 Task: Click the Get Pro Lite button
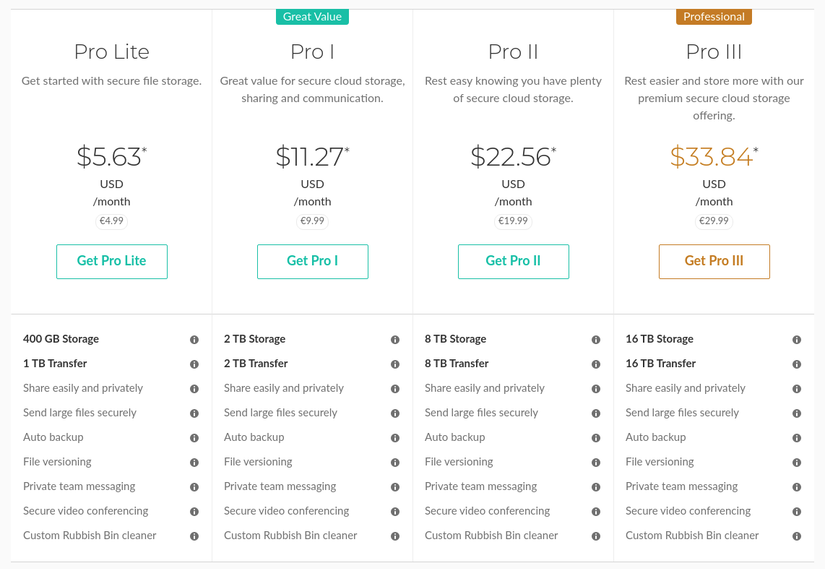click(x=112, y=261)
